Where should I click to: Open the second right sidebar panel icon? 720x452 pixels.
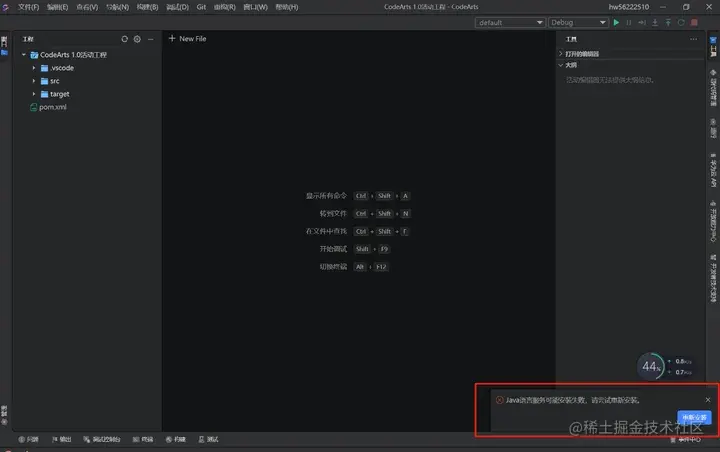point(713,87)
